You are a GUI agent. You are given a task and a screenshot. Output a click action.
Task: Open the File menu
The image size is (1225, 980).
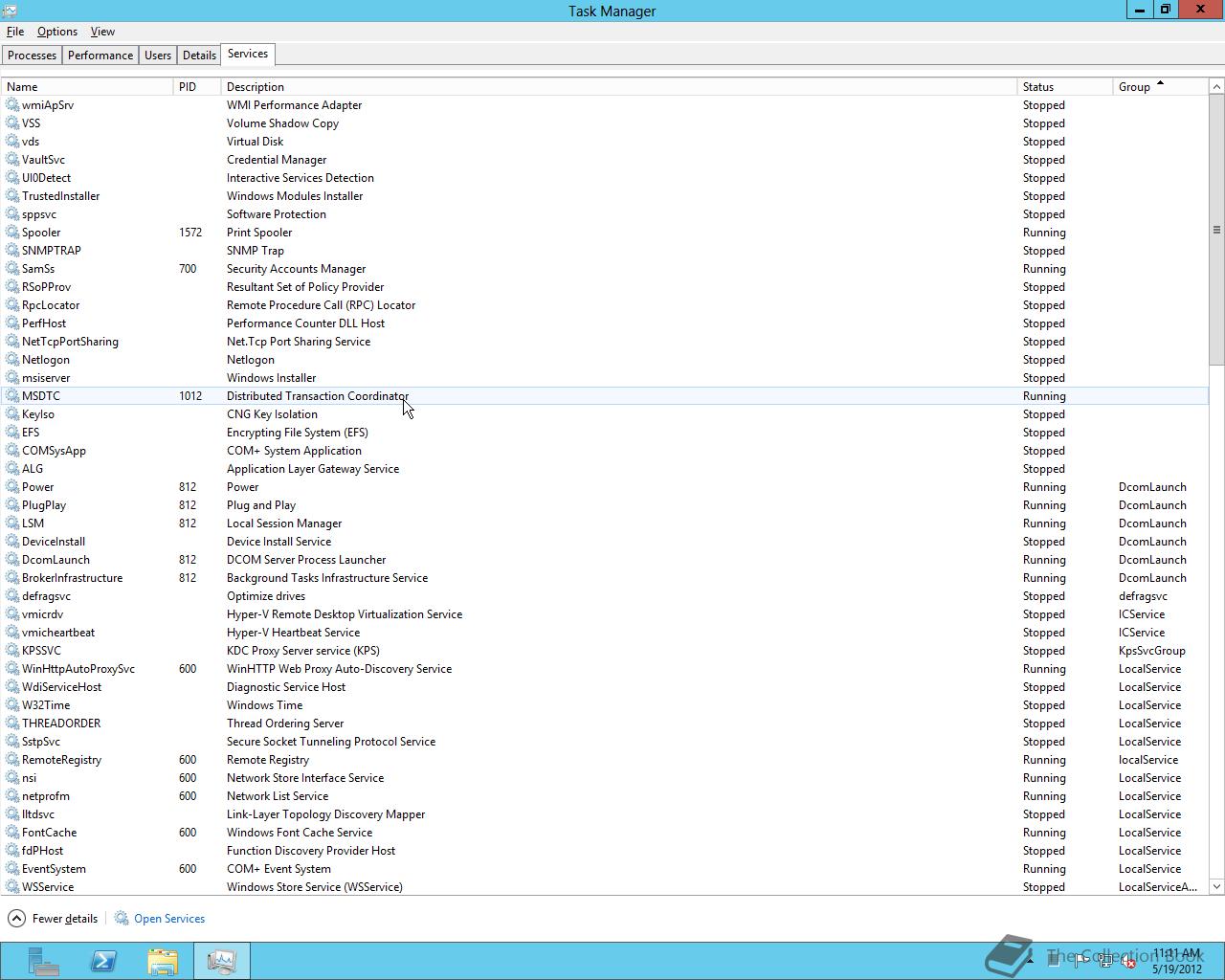pos(15,32)
